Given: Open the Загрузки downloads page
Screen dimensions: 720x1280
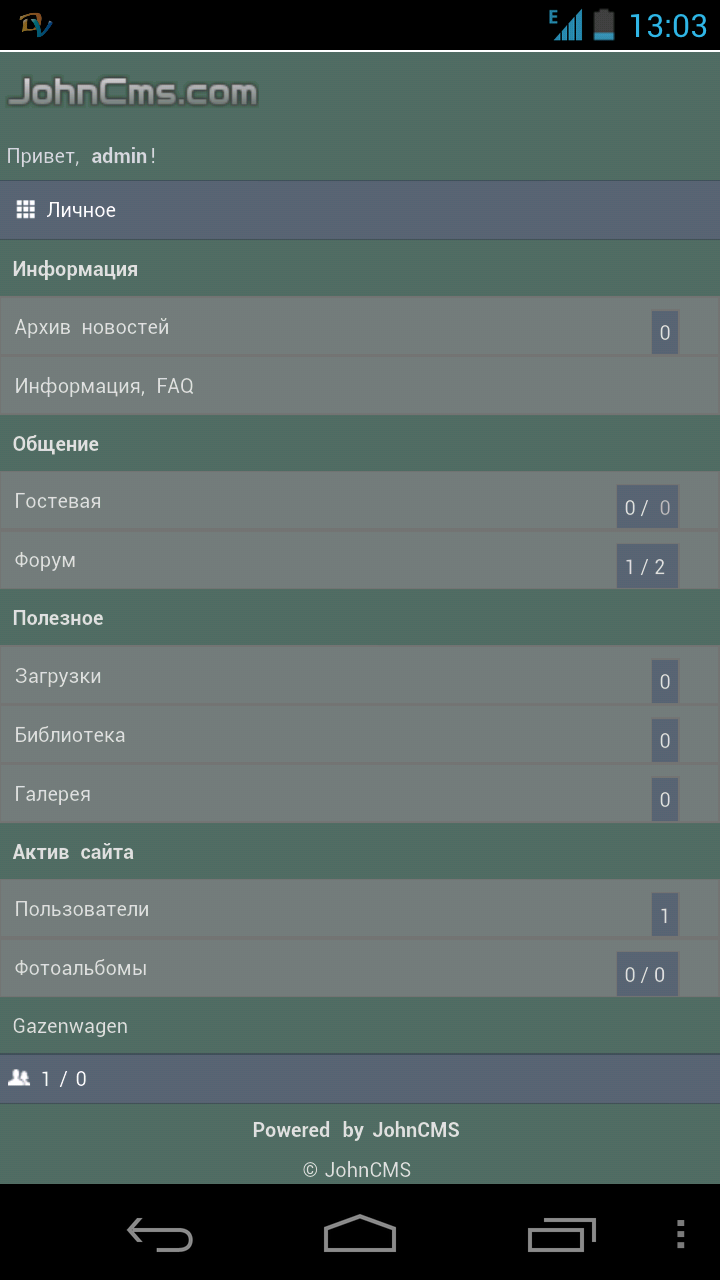Looking at the screenshot, I should [x=58, y=676].
